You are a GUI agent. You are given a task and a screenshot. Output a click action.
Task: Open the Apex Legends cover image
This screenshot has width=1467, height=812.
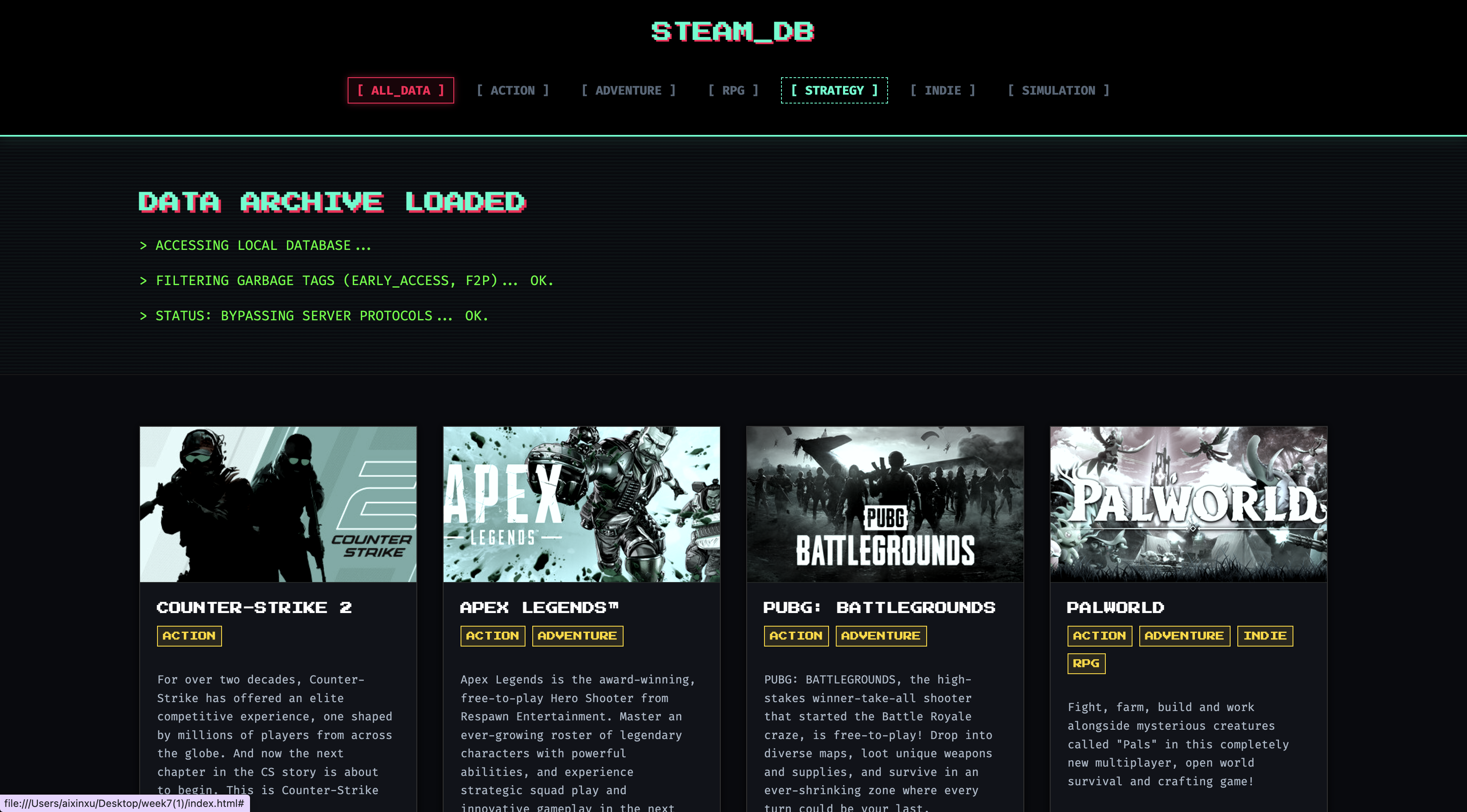point(582,504)
